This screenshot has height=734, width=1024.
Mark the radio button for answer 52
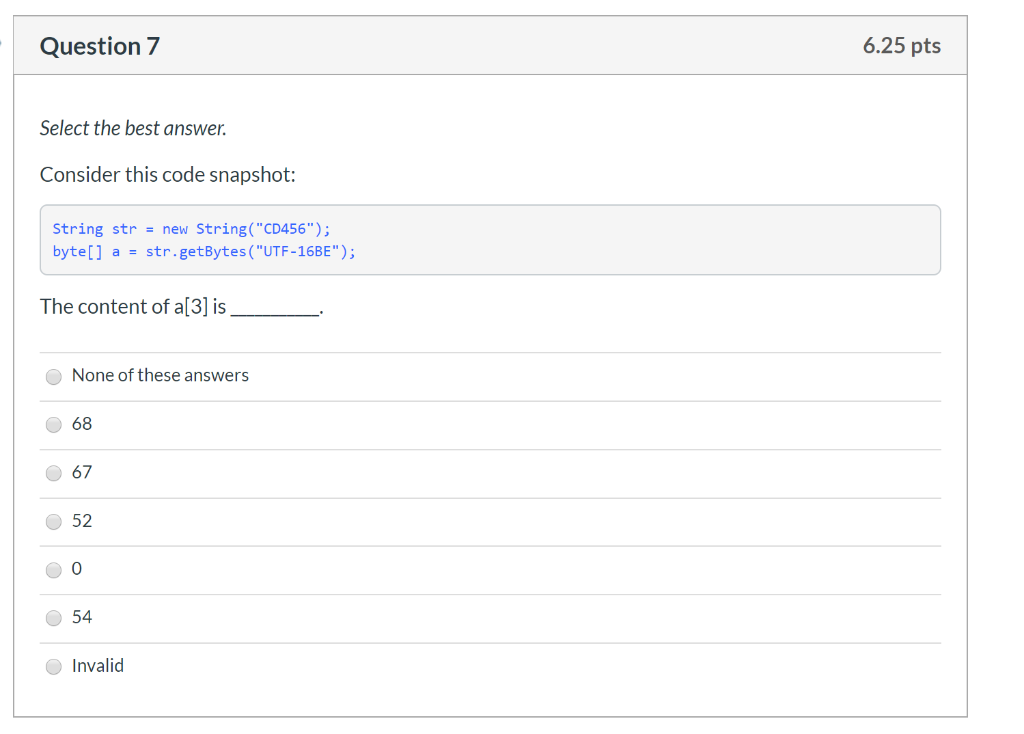pyautogui.click(x=54, y=522)
